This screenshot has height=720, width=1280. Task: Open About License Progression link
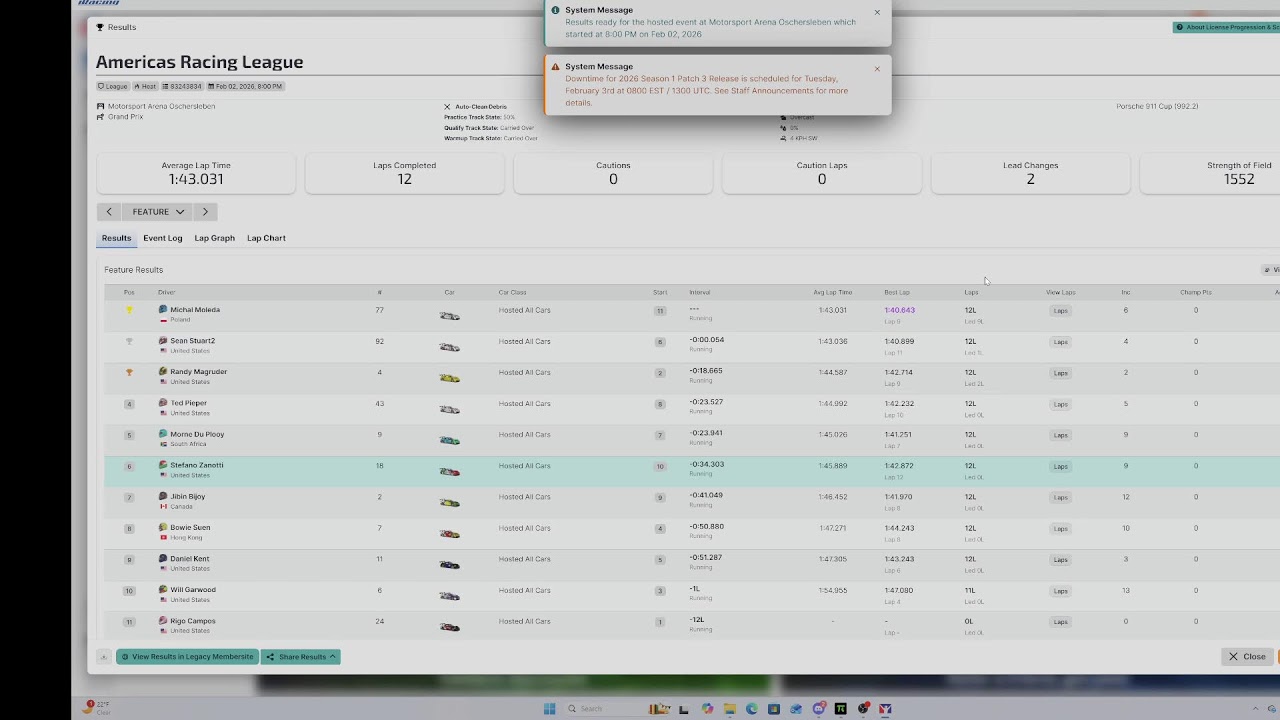coord(1227,27)
